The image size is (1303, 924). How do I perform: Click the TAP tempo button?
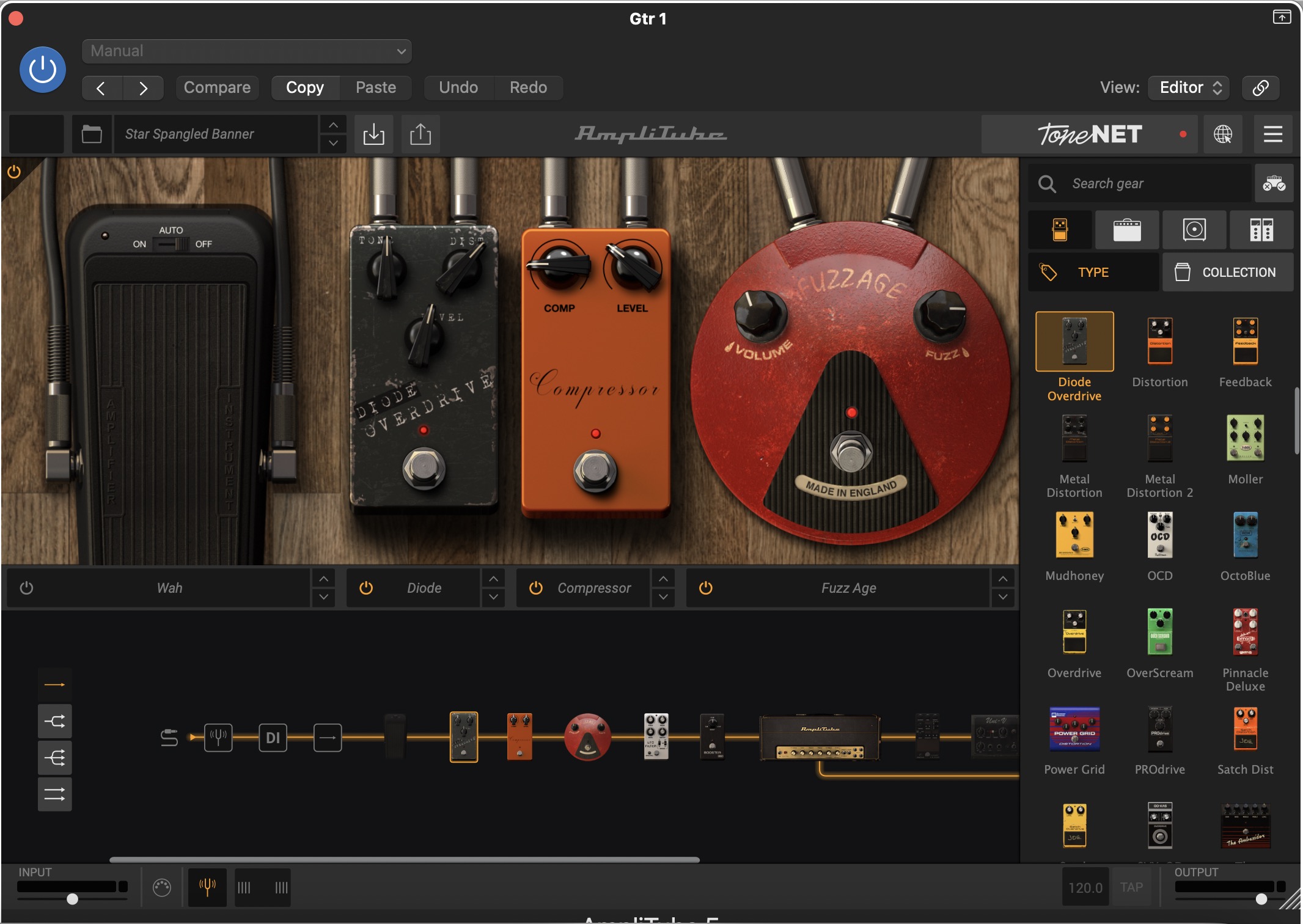[x=1131, y=887]
